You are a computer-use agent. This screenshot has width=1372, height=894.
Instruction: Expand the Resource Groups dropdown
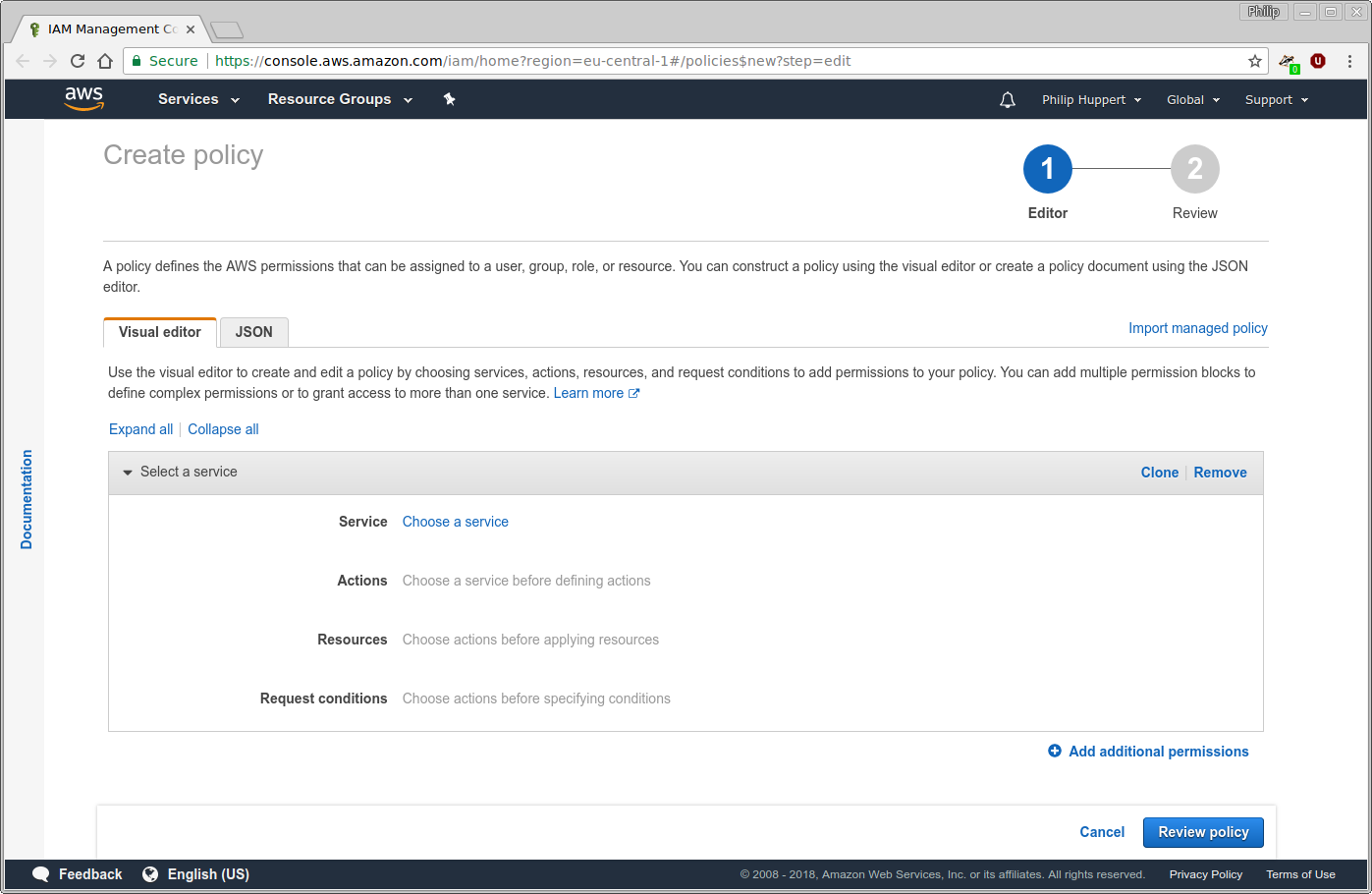(340, 99)
